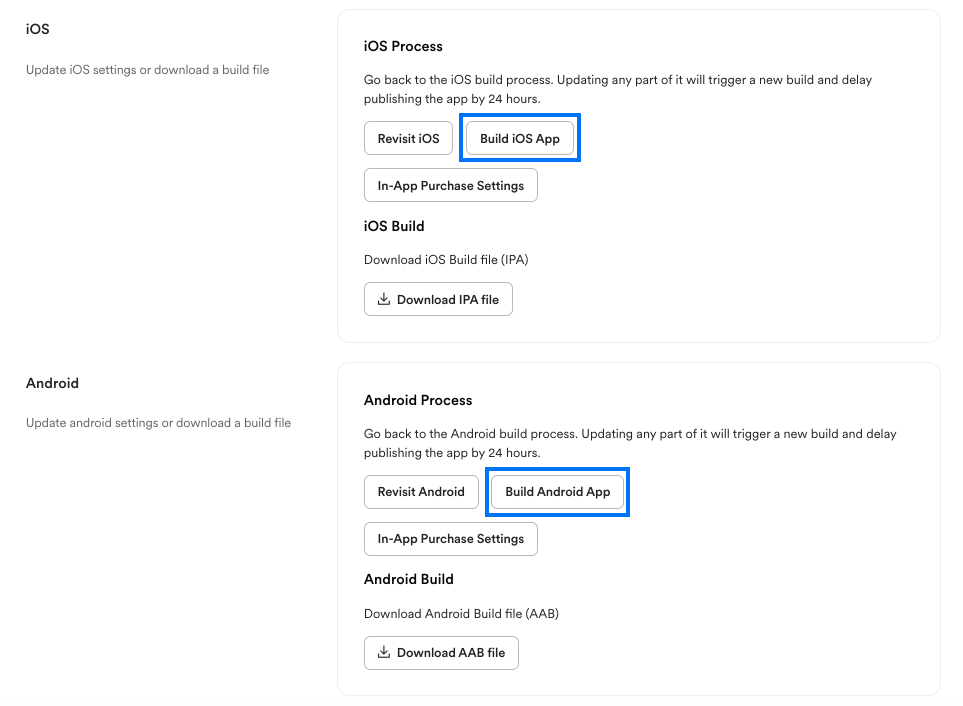Viewport: 963px width, 706px height.
Task: Click the 'Update android settings' description text
Action: click(157, 422)
